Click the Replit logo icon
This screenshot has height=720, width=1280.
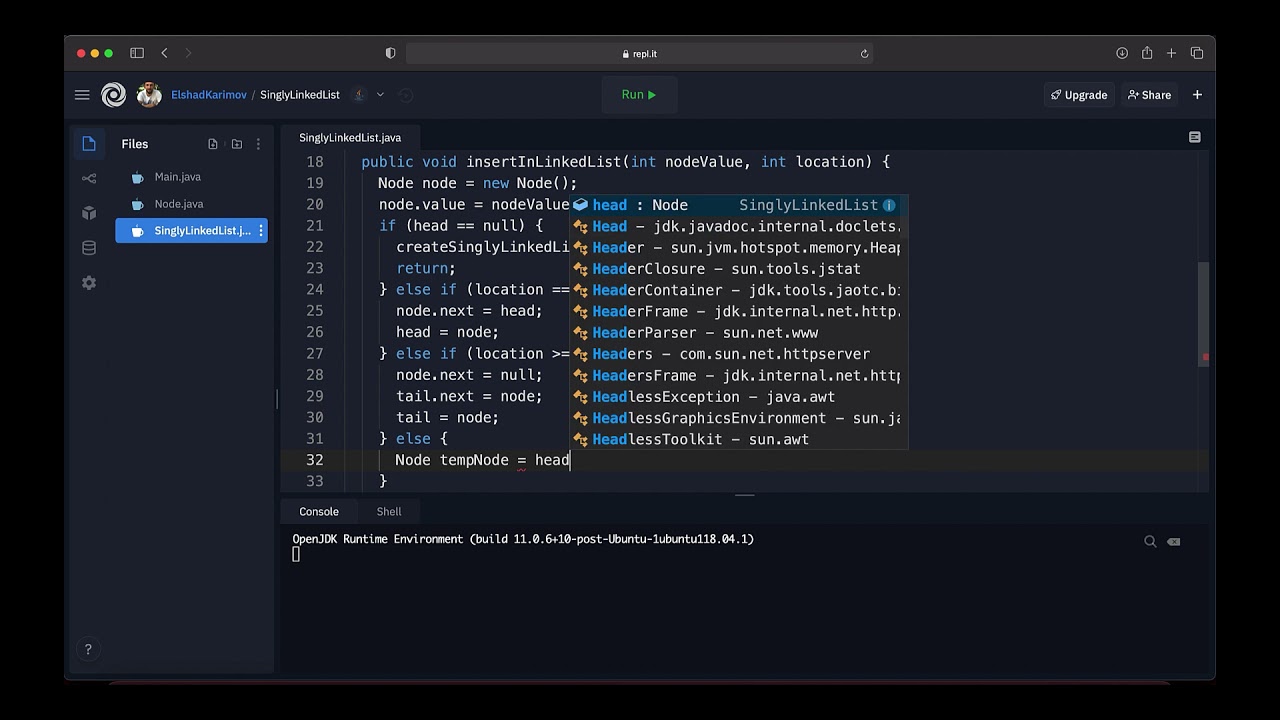[x=114, y=95]
